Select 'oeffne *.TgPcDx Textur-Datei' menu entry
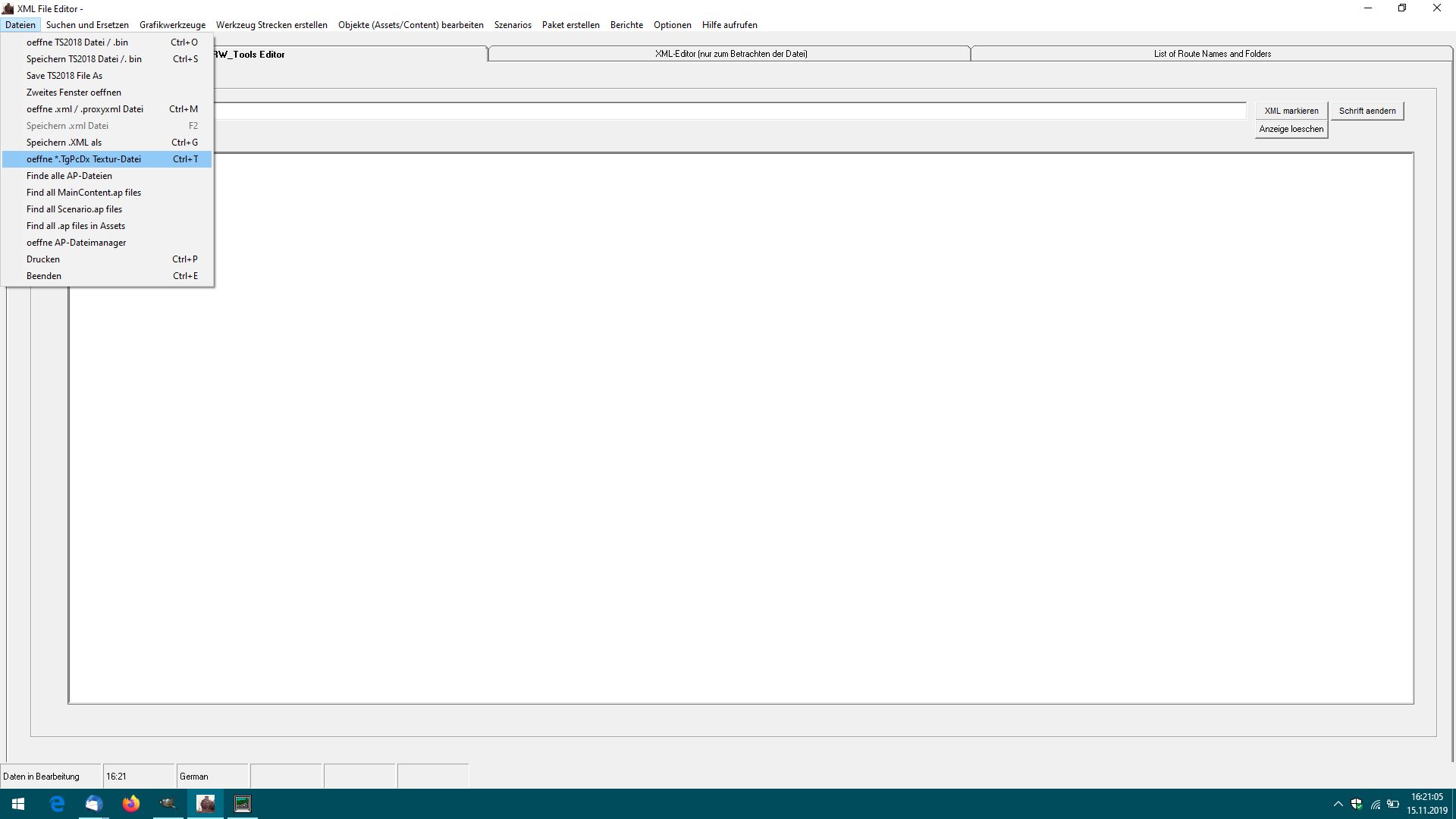 [x=83, y=159]
